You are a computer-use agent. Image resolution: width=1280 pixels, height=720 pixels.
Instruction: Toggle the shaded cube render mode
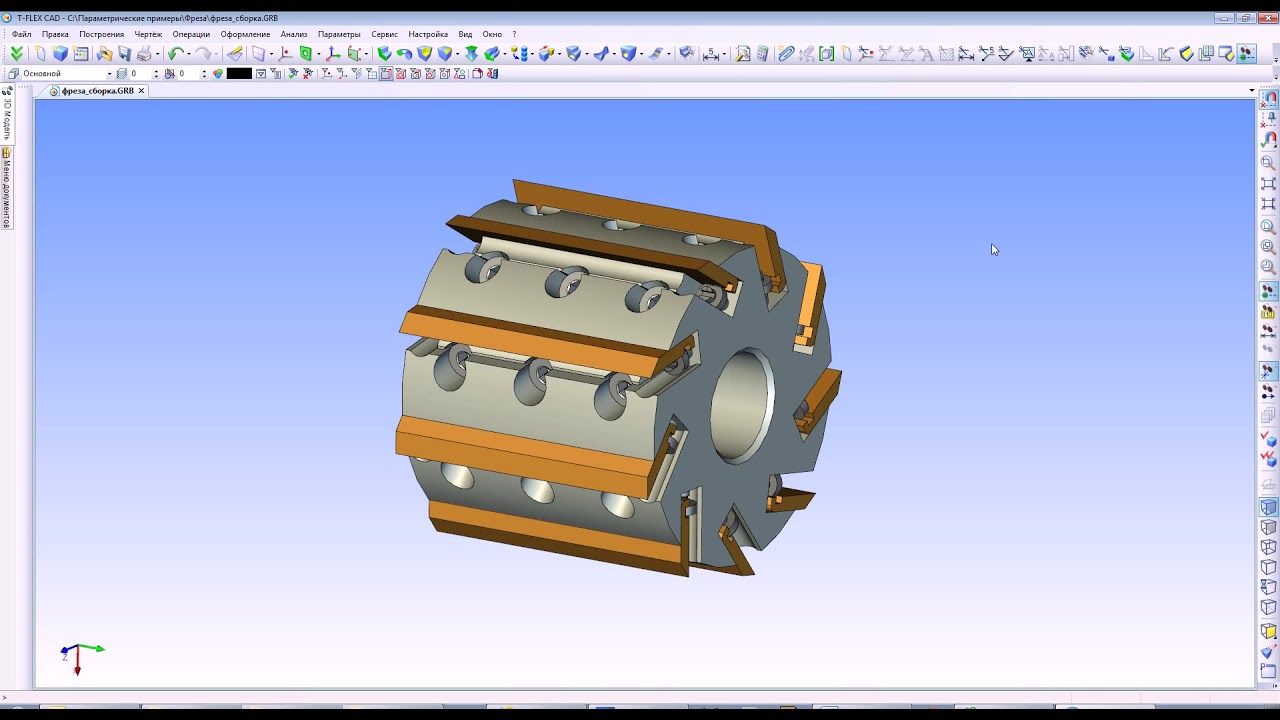[1268, 508]
